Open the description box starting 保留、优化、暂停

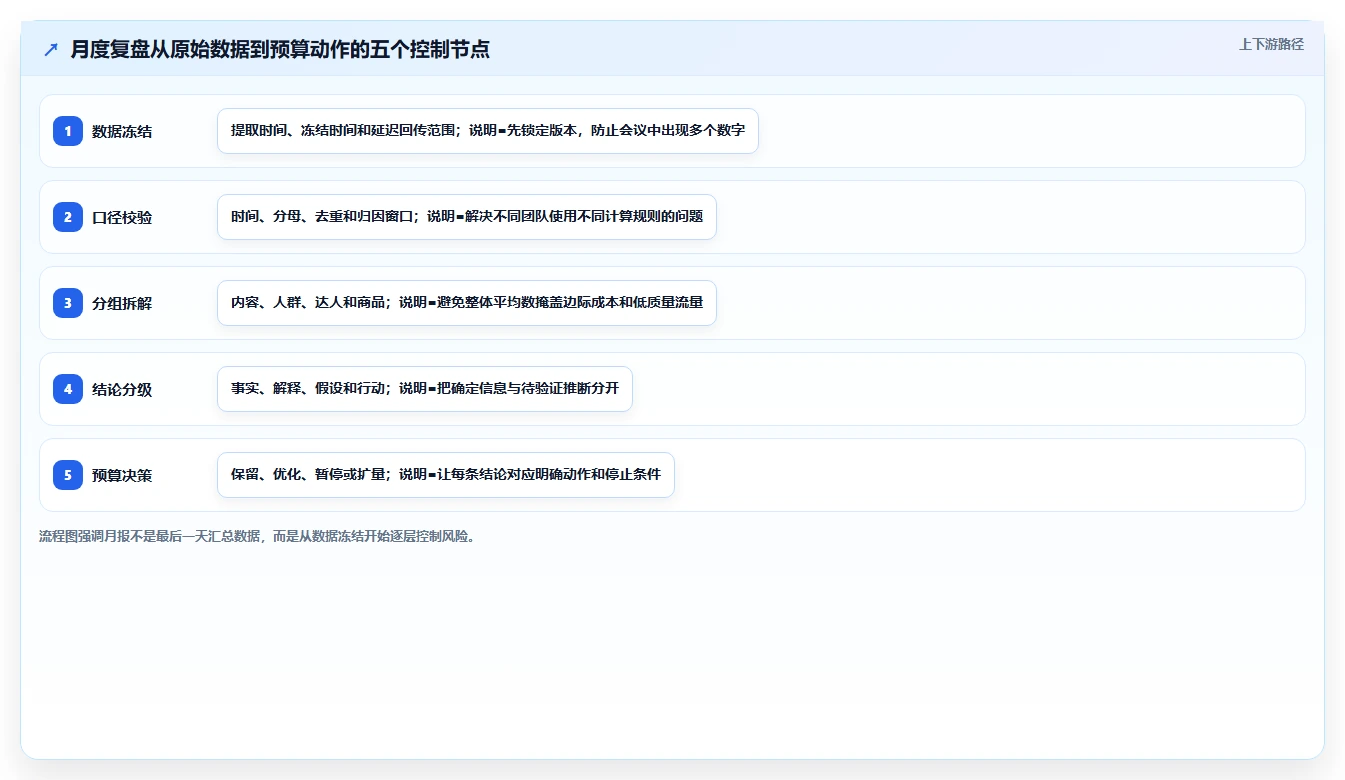point(446,475)
